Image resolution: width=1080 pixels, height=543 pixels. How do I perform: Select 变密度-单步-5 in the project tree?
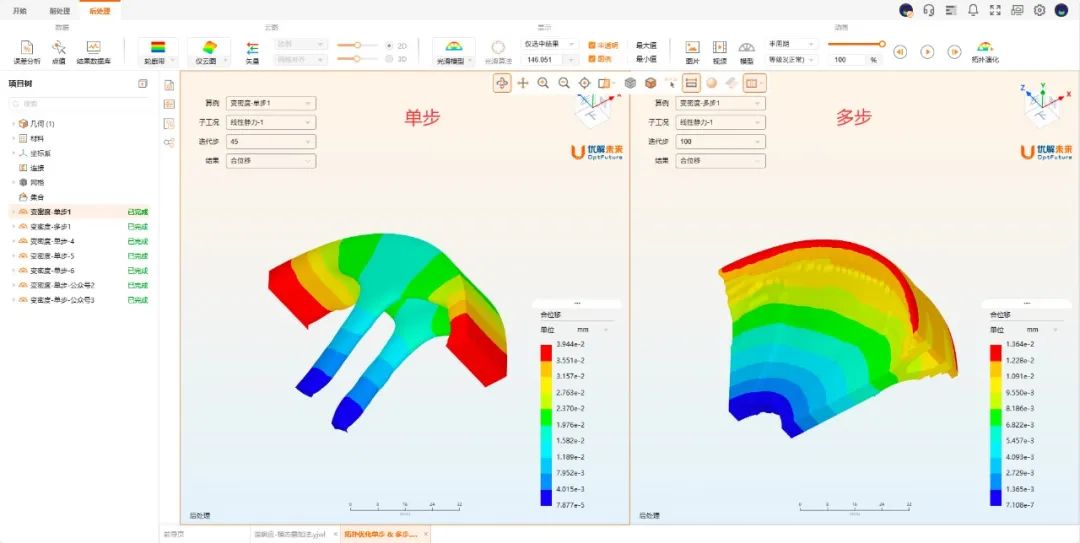click(x=52, y=256)
